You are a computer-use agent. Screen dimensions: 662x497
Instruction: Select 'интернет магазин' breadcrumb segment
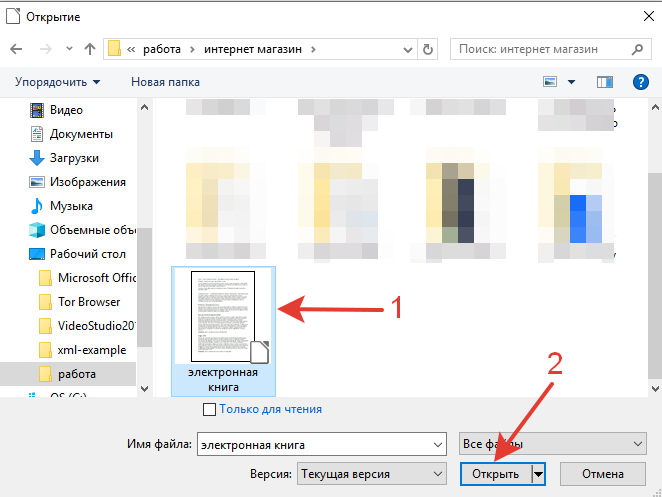(x=253, y=49)
